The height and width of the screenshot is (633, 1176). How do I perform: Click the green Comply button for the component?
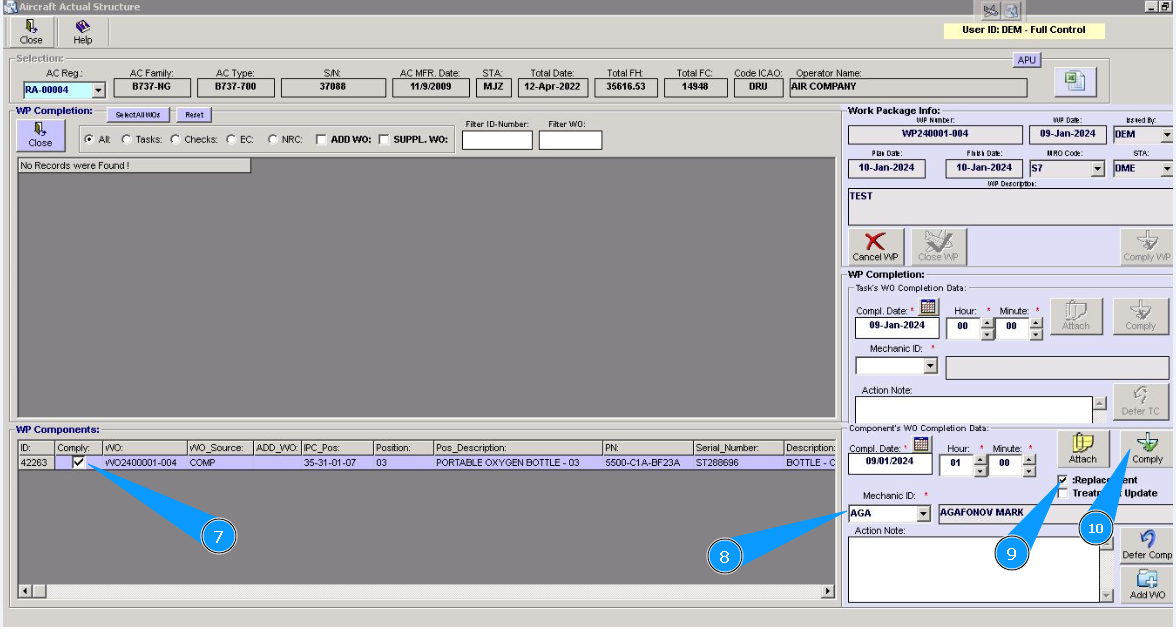point(1146,449)
